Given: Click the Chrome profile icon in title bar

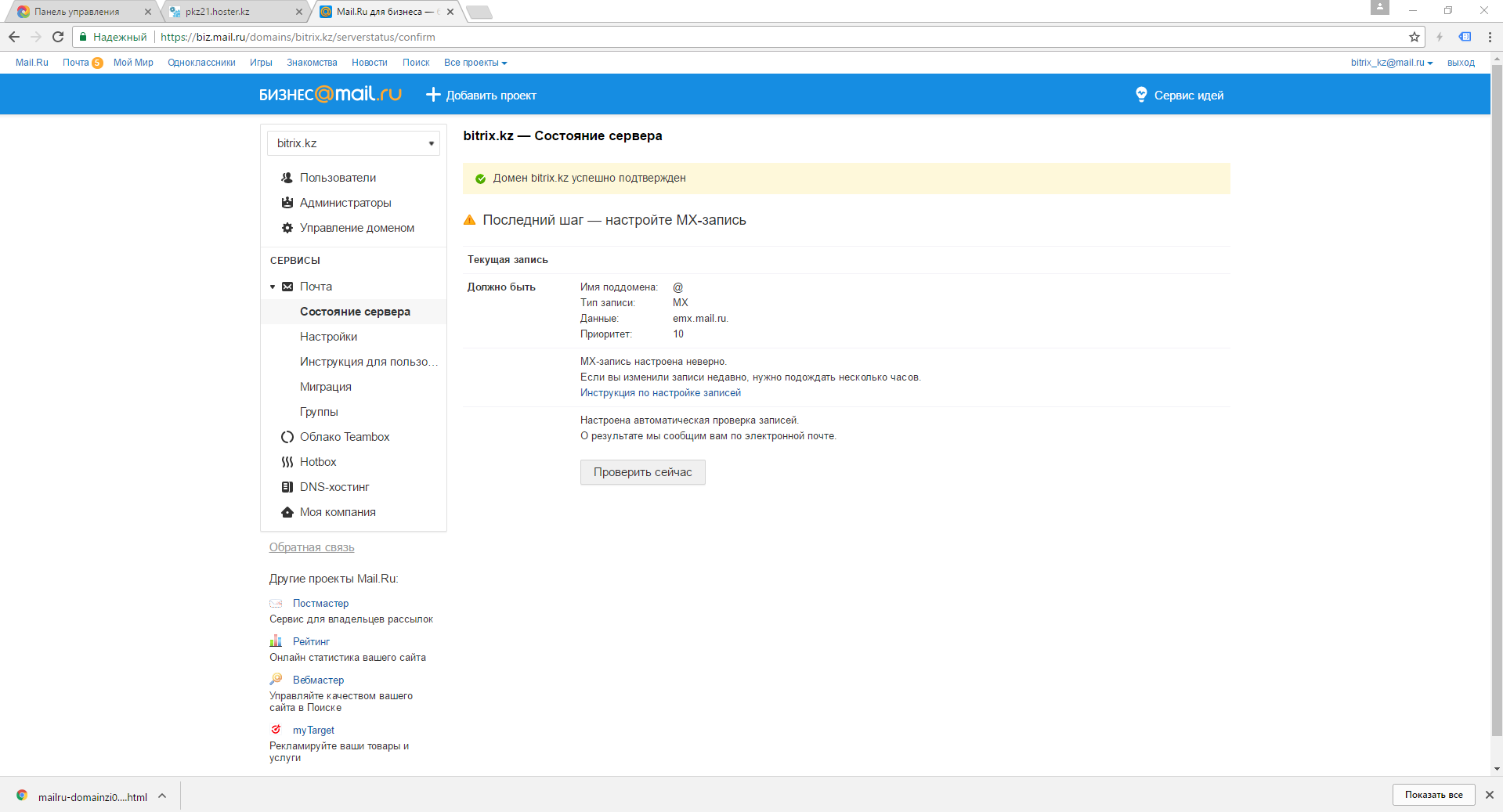Looking at the screenshot, I should point(1380,7).
